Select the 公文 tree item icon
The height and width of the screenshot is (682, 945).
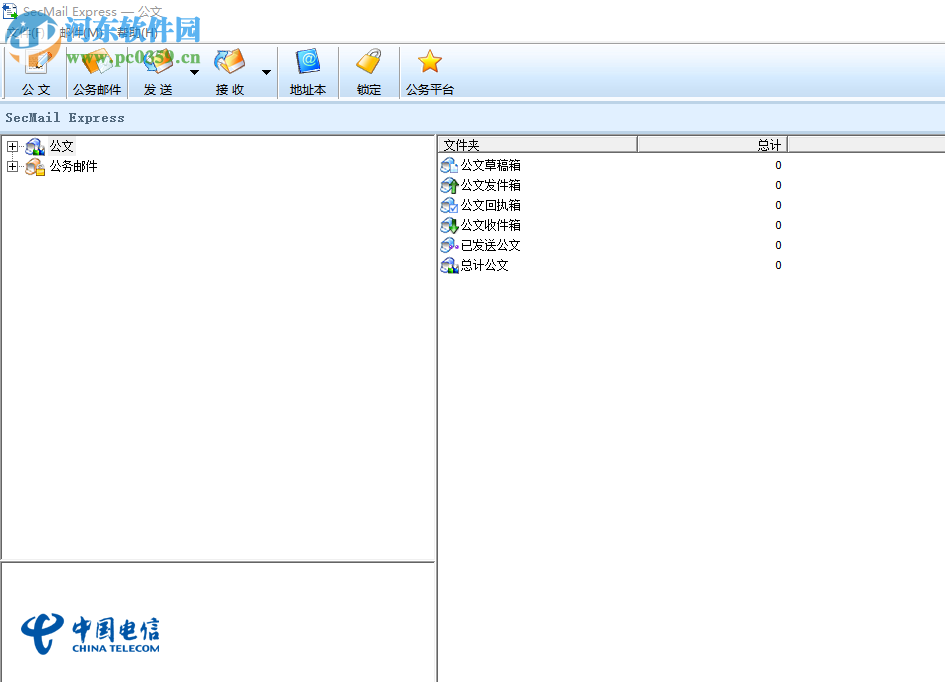coord(35,146)
